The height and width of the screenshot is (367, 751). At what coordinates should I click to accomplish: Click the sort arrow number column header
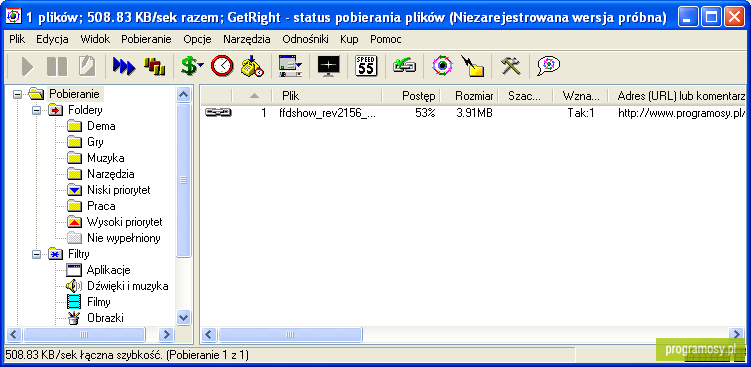point(252,96)
